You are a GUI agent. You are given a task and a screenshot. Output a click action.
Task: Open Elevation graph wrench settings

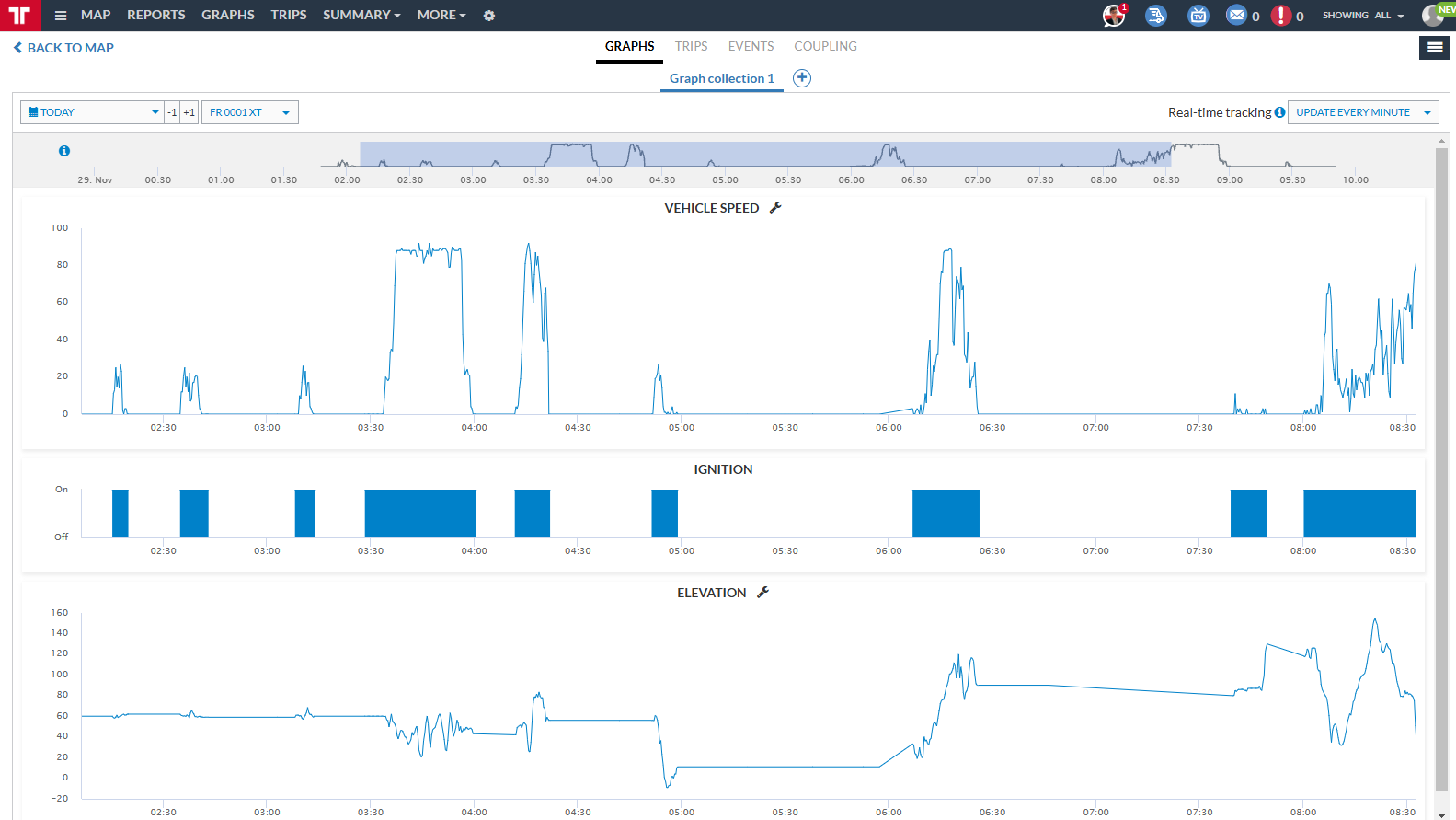click(762, 593)
